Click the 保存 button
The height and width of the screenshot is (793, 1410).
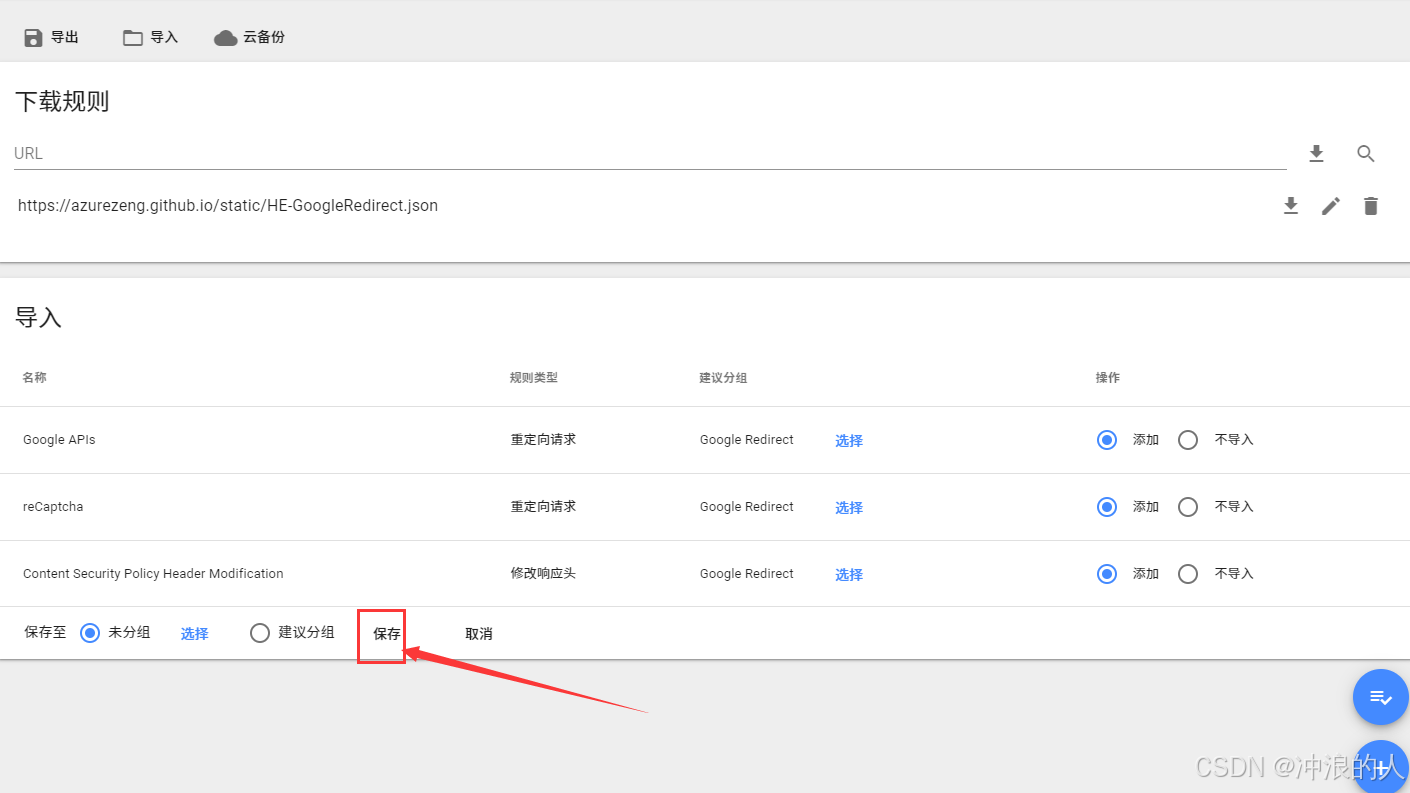[x=387, y=634]
